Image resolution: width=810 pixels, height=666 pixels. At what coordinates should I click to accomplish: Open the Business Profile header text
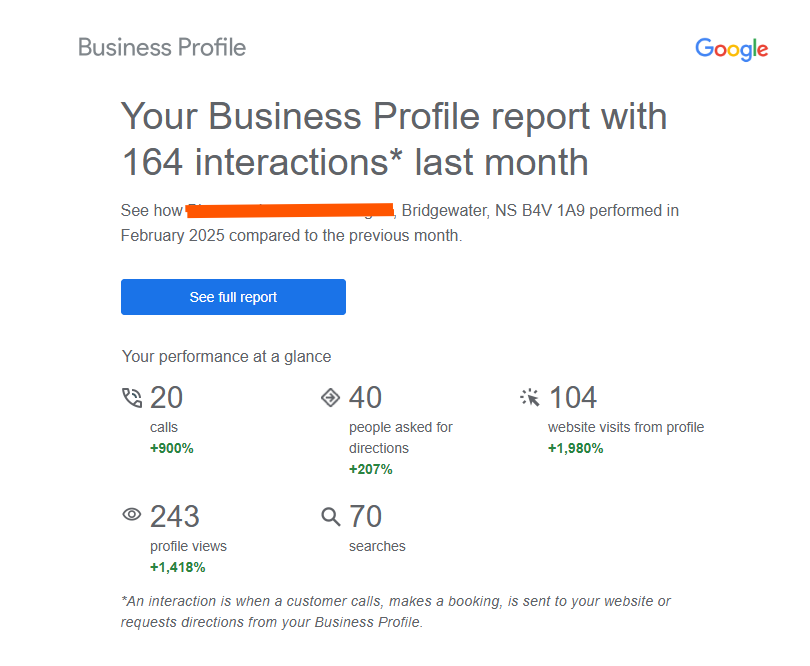[162, 48]
